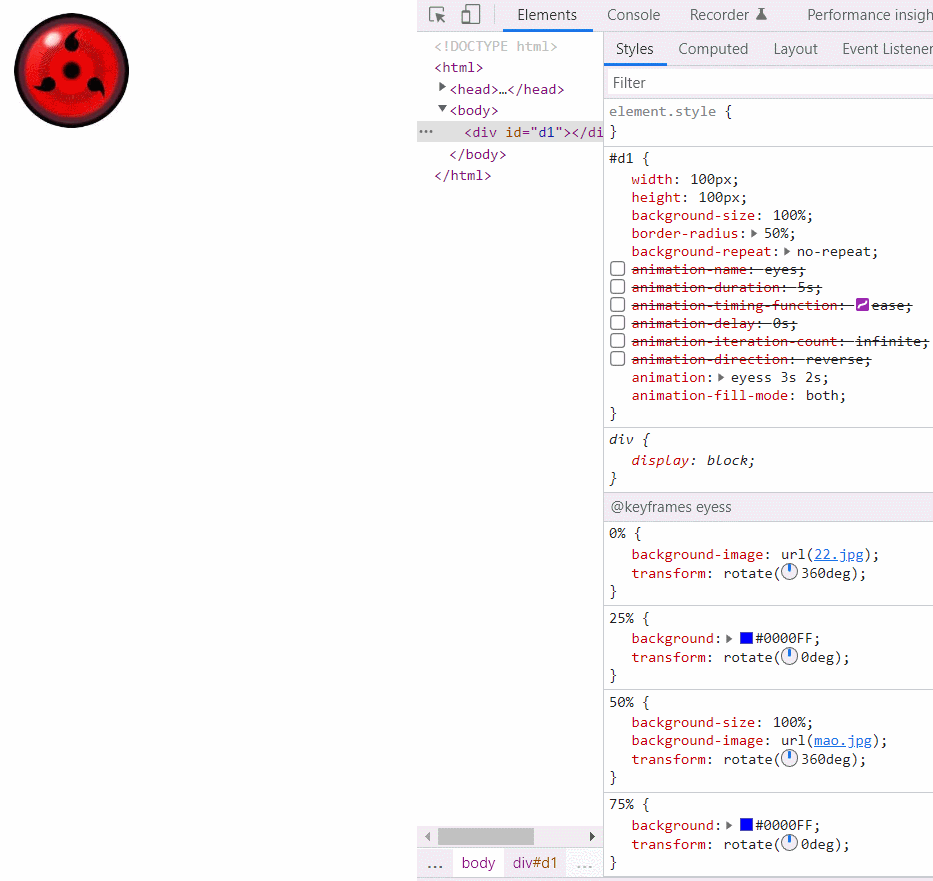
Task: Switch to the Computed pane tab
Action: 713,49
